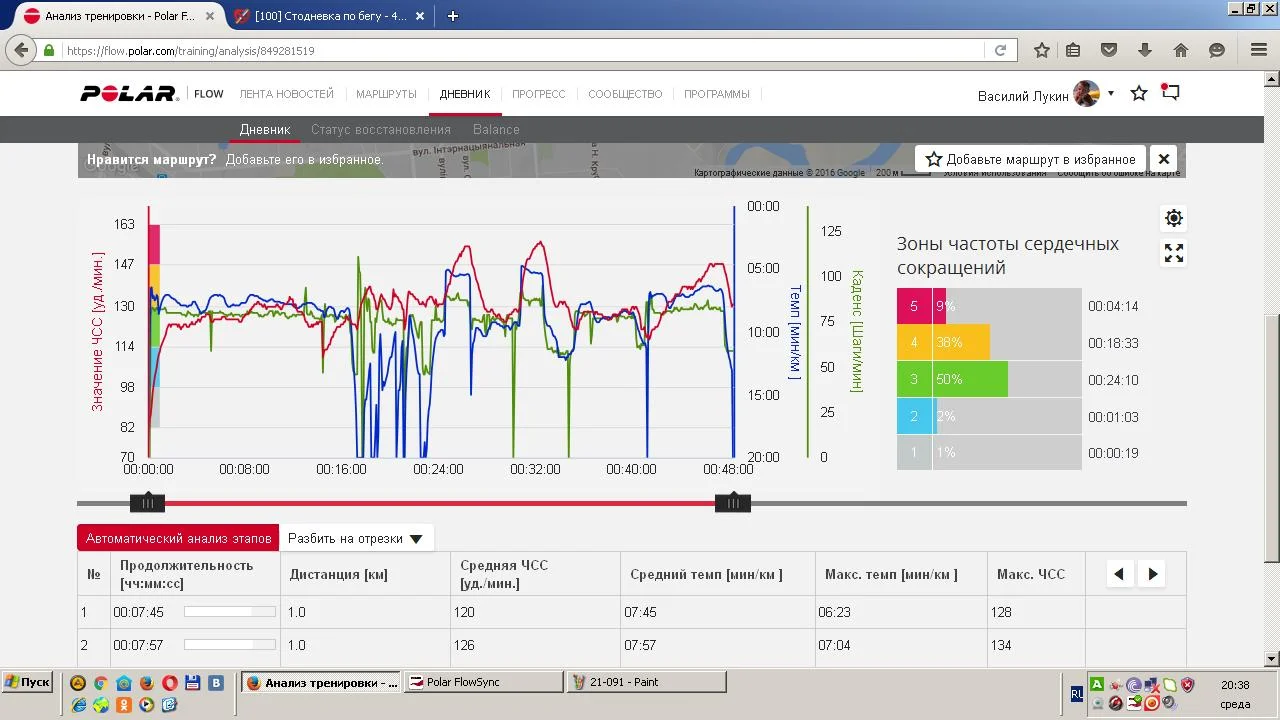Open Polar FlowSync from the taskbar
The width and height of the screenshot is (1280, 720).
tap(483, 682)
